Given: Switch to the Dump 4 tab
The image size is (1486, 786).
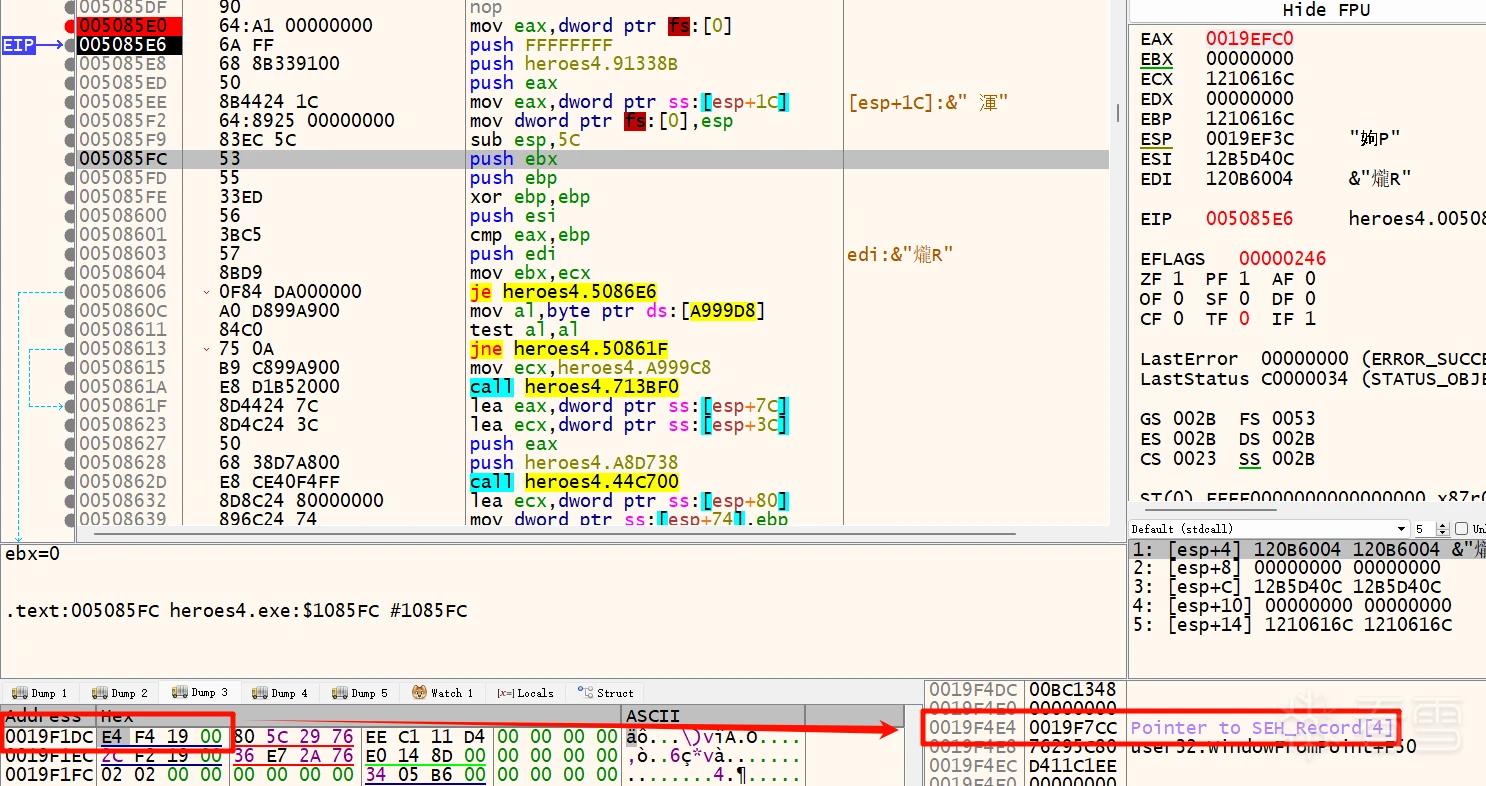Looking at the screenshot, I should tap(280, 693).
